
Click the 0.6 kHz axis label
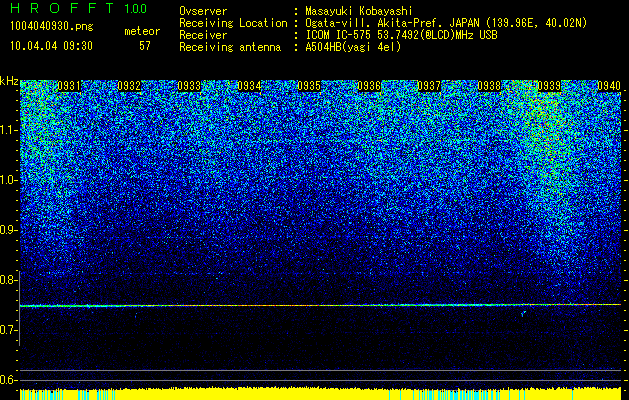point(8,380)
